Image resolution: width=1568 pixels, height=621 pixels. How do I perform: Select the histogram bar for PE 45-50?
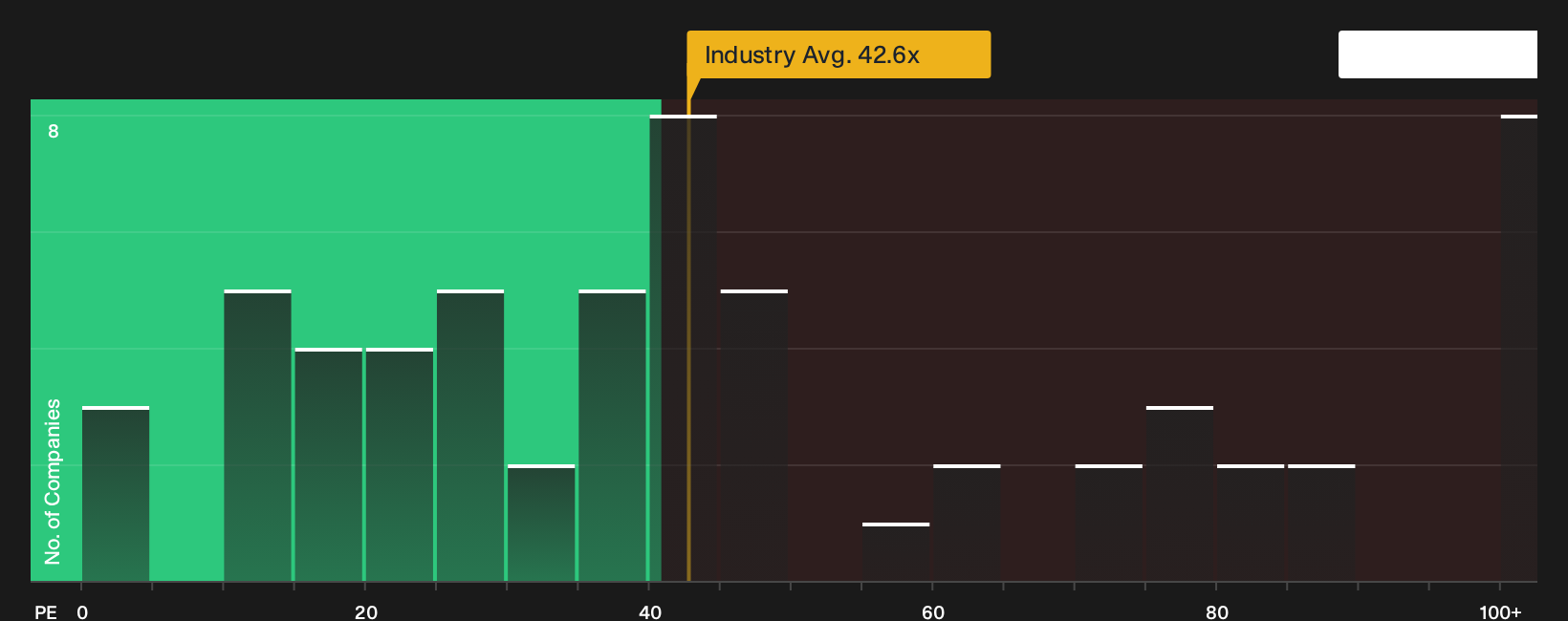click(x=753, y=436)
